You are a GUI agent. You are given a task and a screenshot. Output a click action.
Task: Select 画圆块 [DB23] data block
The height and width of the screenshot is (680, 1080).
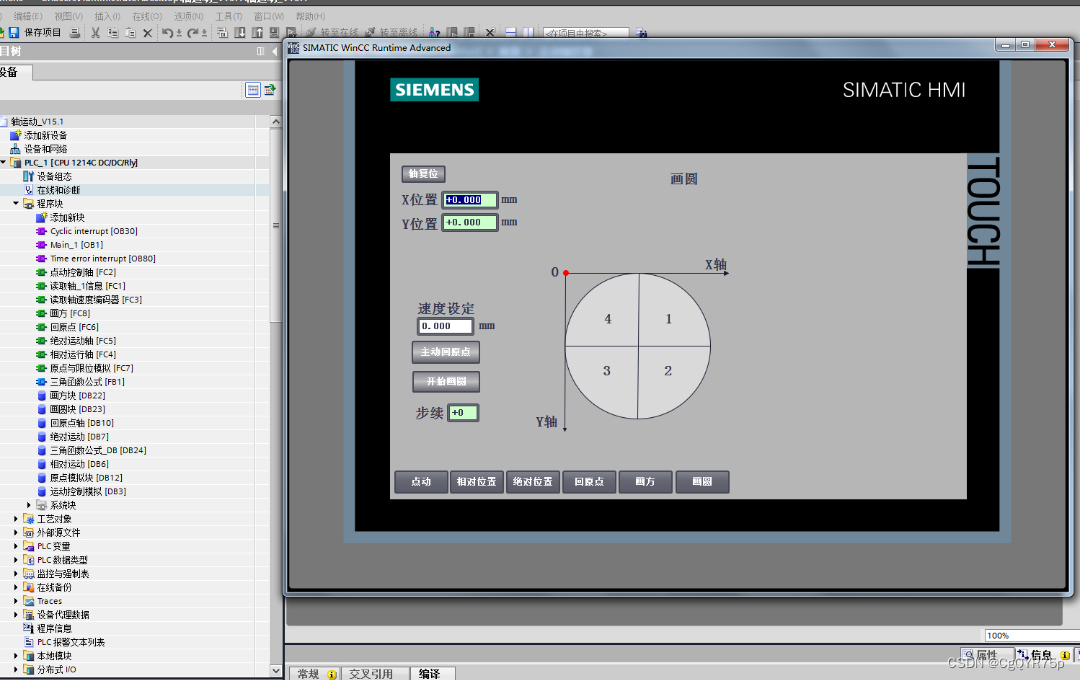click(x=77, y=409)
